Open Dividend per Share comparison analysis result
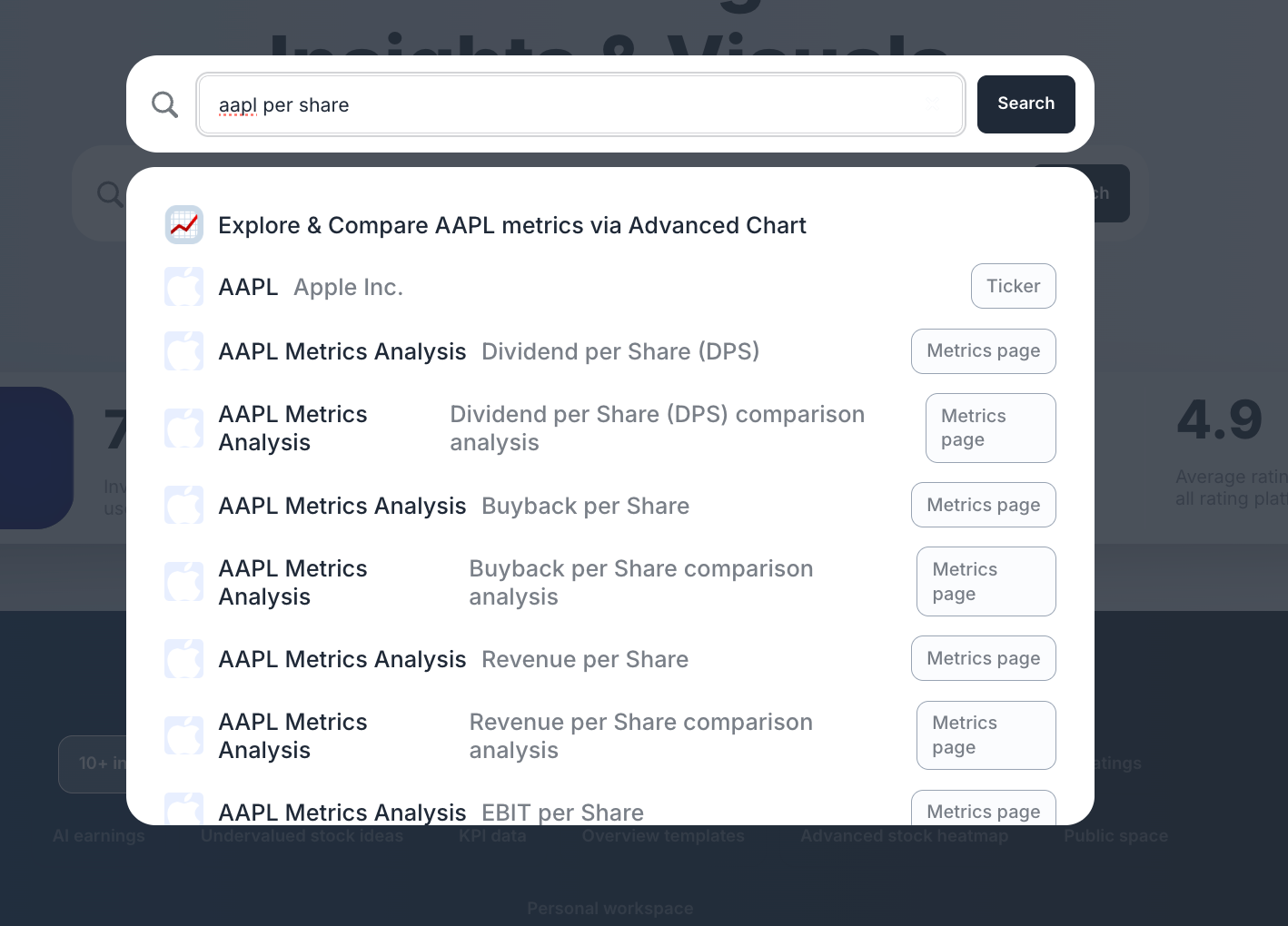 pyautogui.click(x=610, y=429)
